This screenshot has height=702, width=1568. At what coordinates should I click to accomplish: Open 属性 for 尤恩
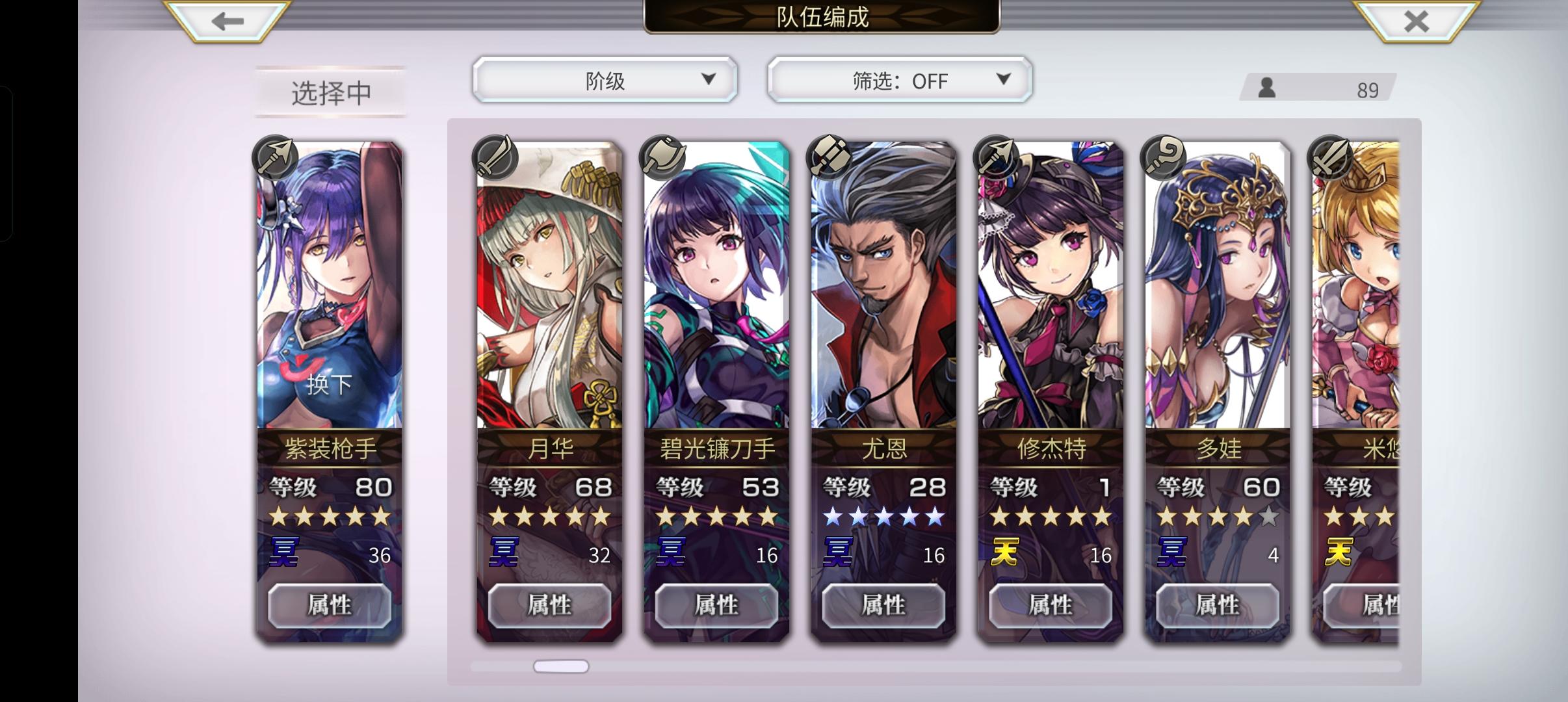[883, 606]
